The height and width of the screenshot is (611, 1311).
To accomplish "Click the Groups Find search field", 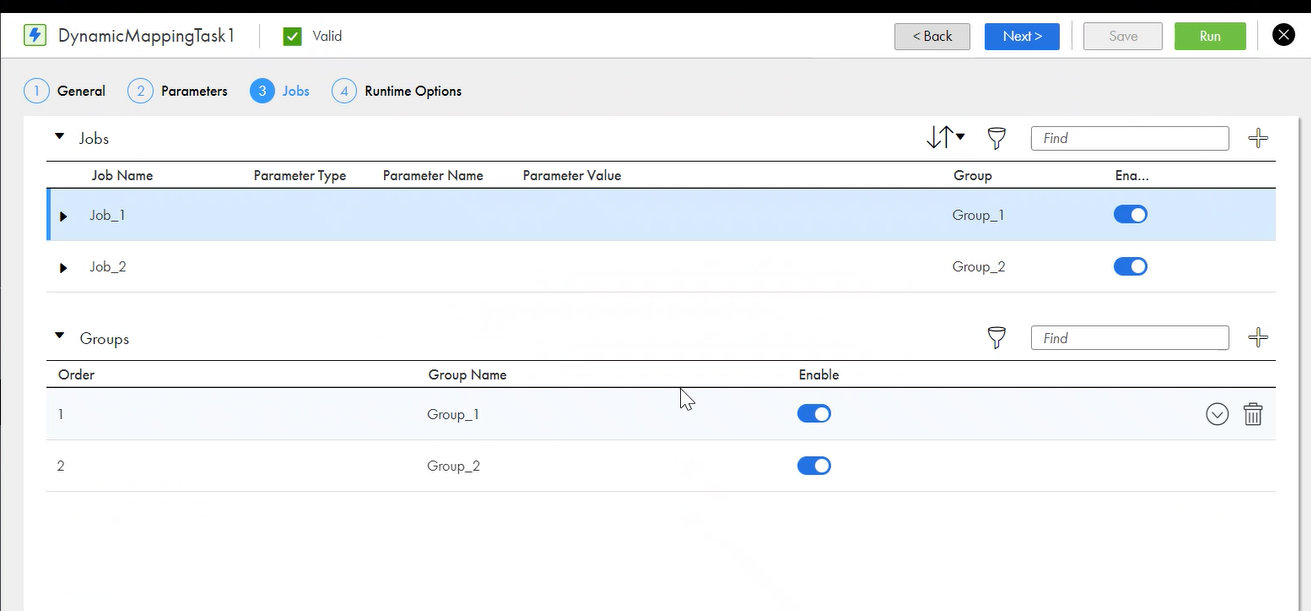I will (x=1130, y=338).
